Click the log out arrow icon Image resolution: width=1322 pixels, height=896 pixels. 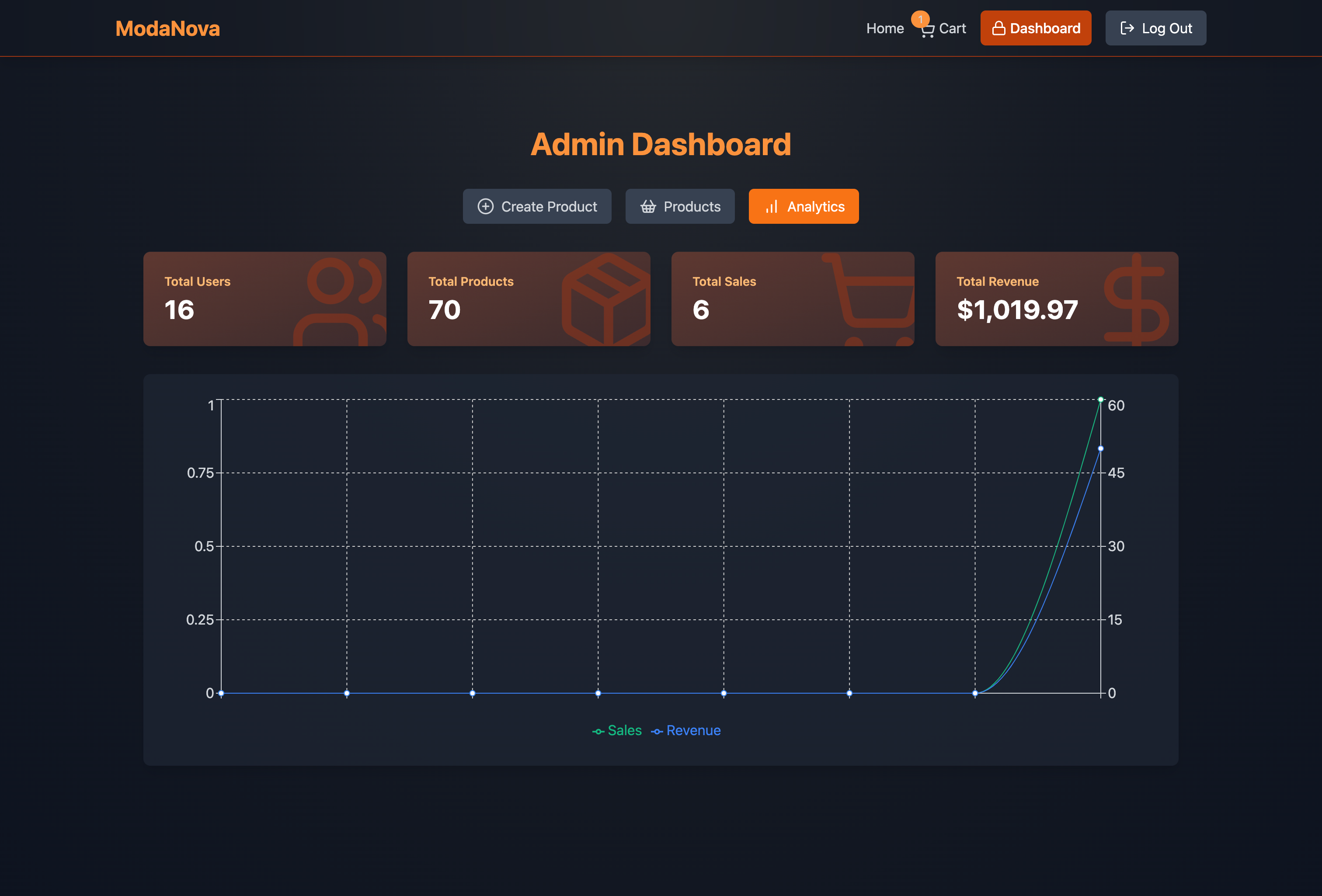click(x=1127, y=28)
